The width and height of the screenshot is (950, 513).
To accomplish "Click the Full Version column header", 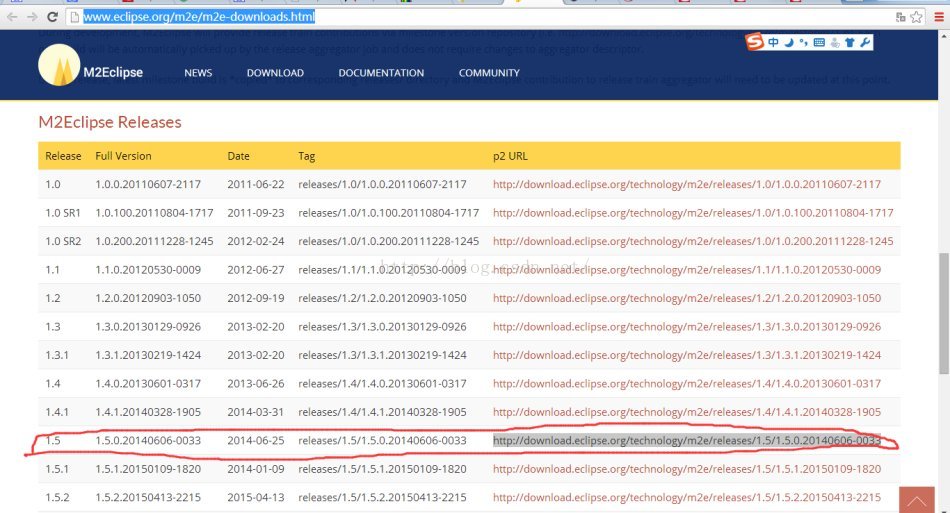I will tap(123, 156).
